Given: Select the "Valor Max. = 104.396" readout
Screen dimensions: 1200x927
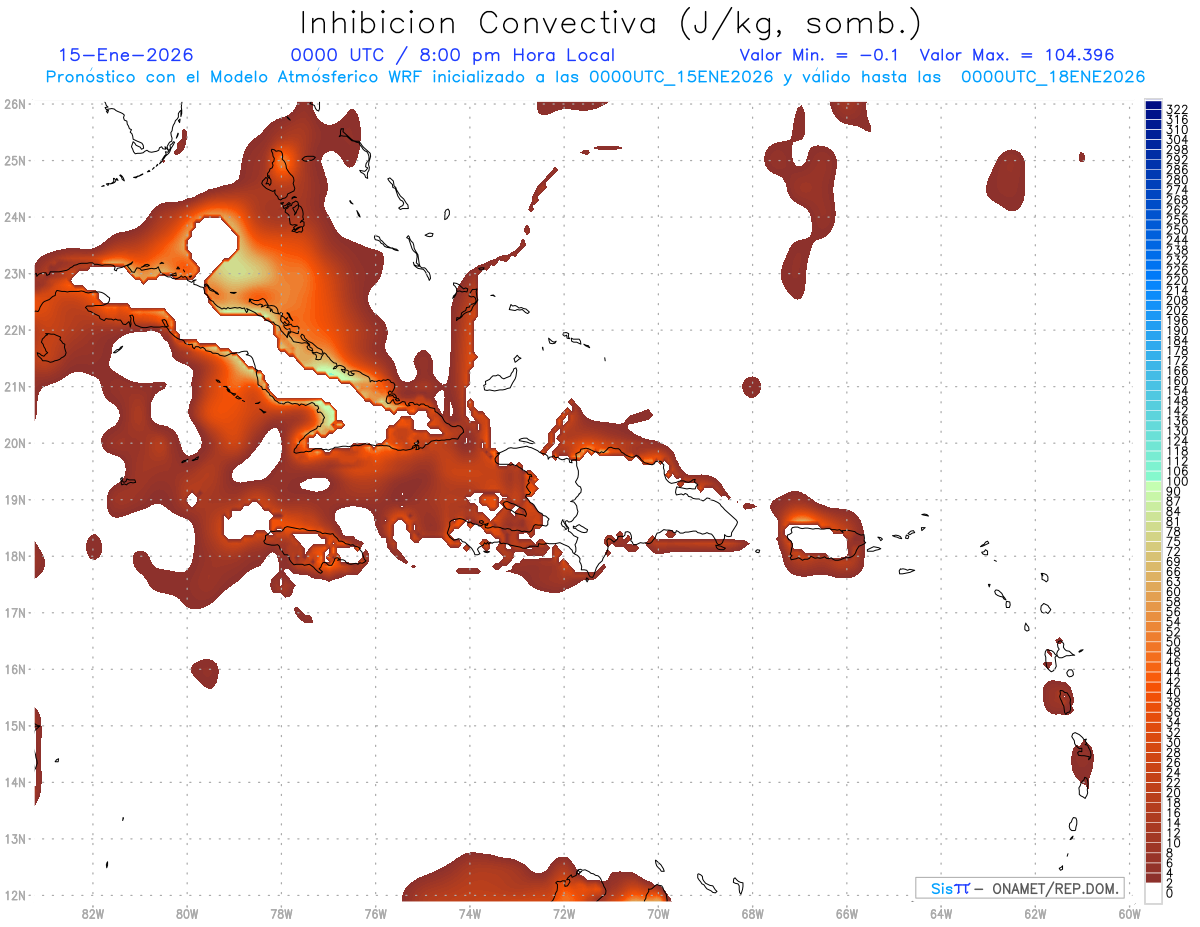Looking at the screenshot, I should click(1017, 55).
